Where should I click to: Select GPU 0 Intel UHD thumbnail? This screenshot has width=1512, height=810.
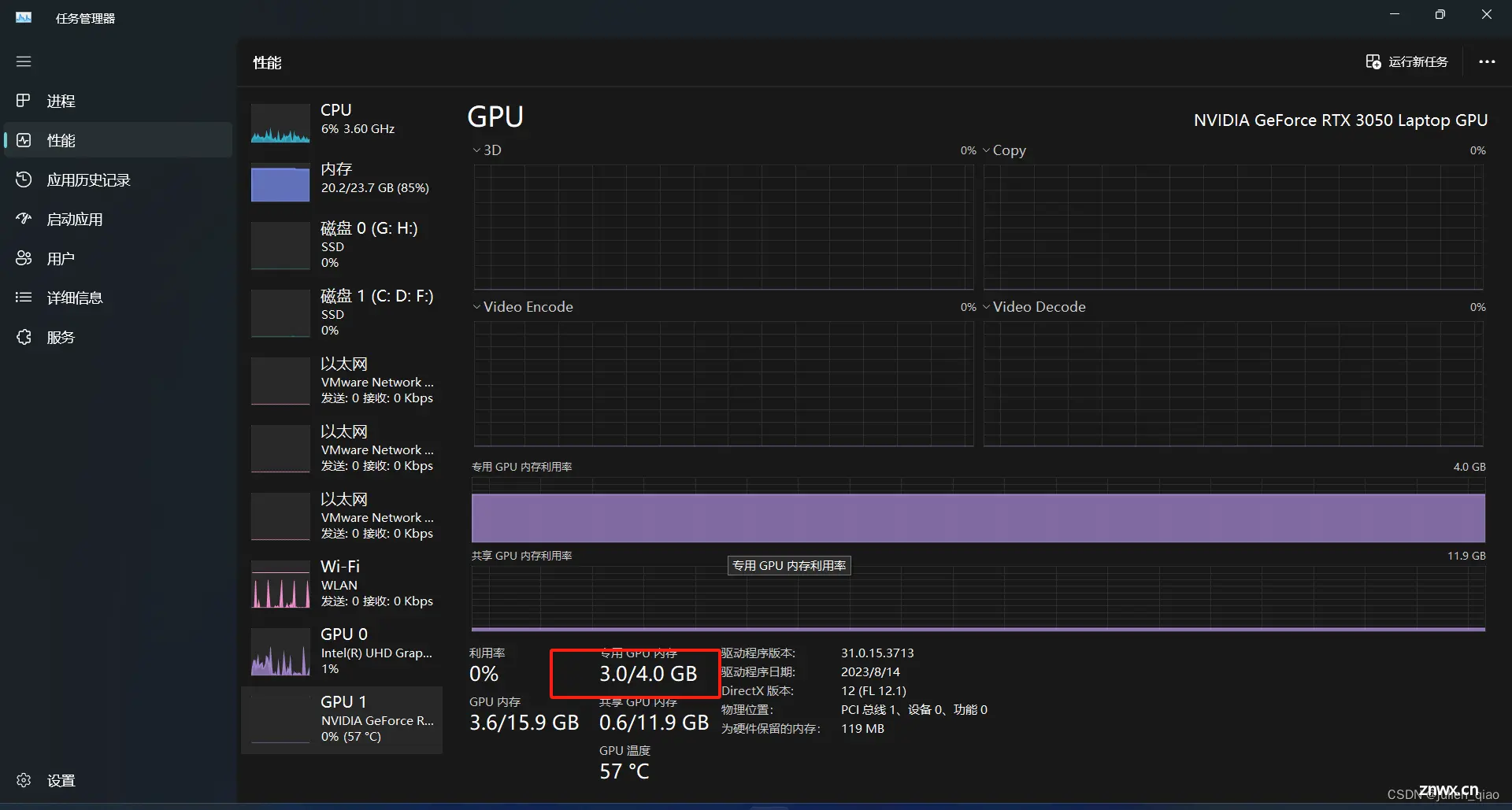pos(280,652)
